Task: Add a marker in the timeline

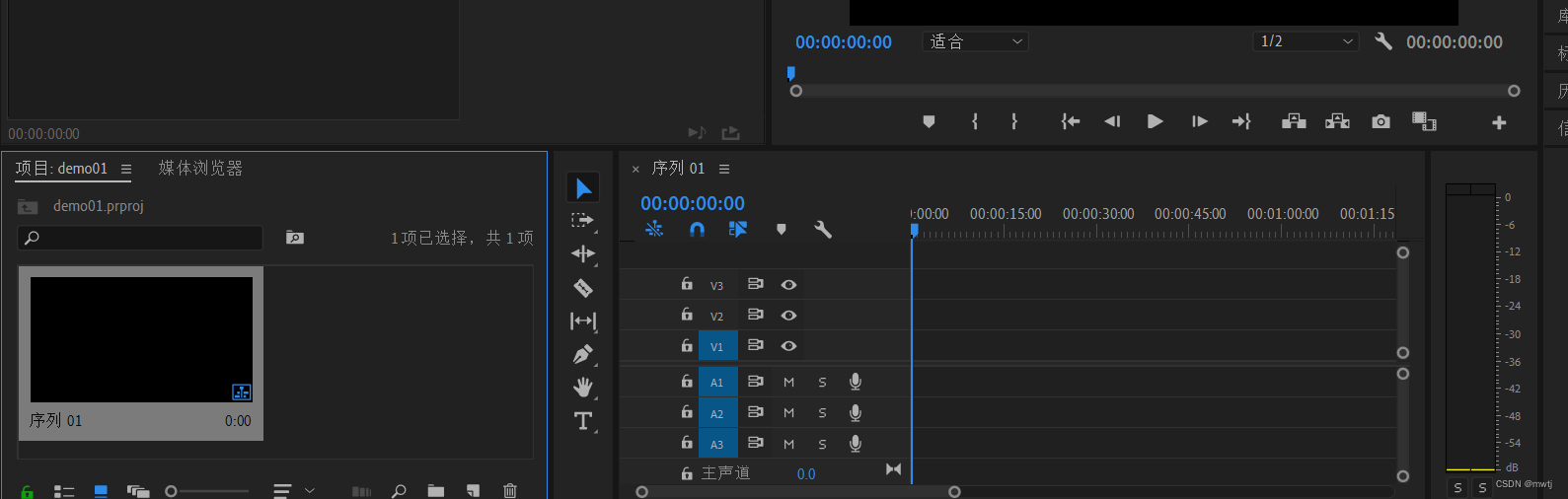Action: point(782,230)
